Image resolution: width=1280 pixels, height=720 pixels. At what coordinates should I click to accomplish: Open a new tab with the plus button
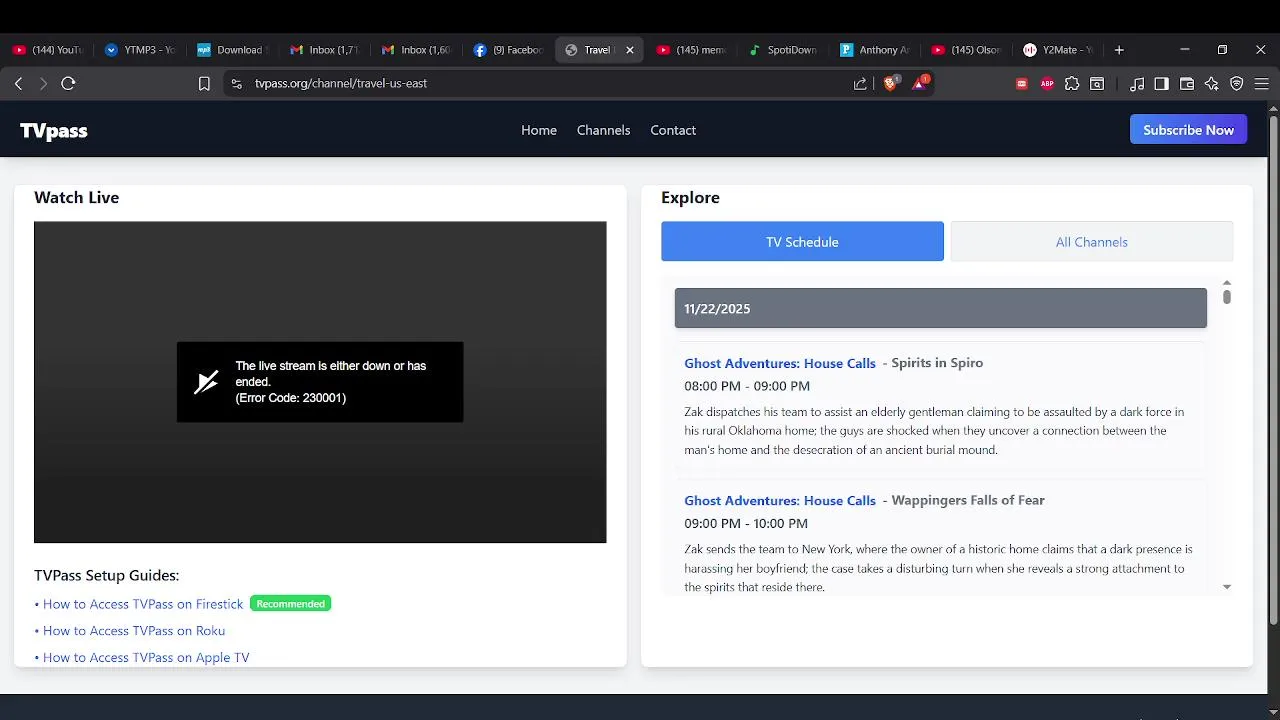[x=1119, y=50]
